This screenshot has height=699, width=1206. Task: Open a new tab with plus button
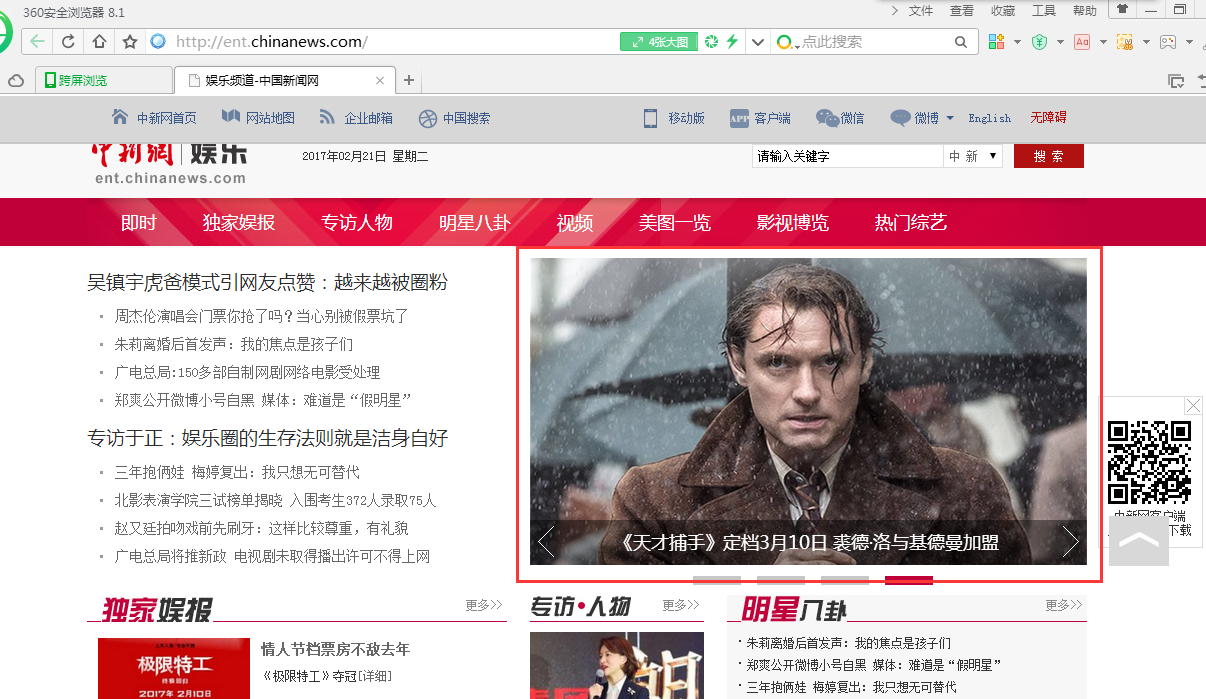pyautogui.click(x=408, y=80)
